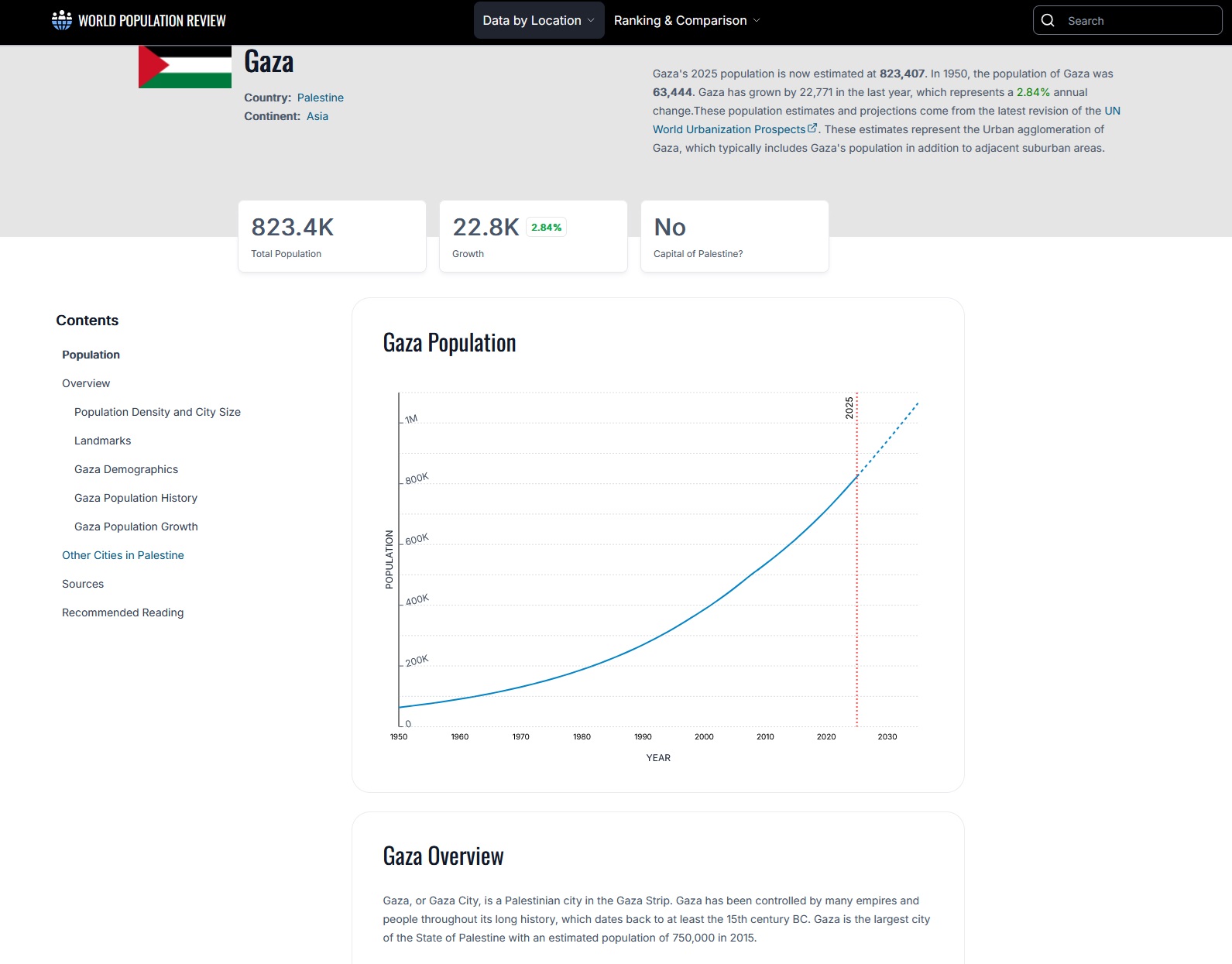Open the WORLD POPULATION REVIEW home link

click(139, 20)
